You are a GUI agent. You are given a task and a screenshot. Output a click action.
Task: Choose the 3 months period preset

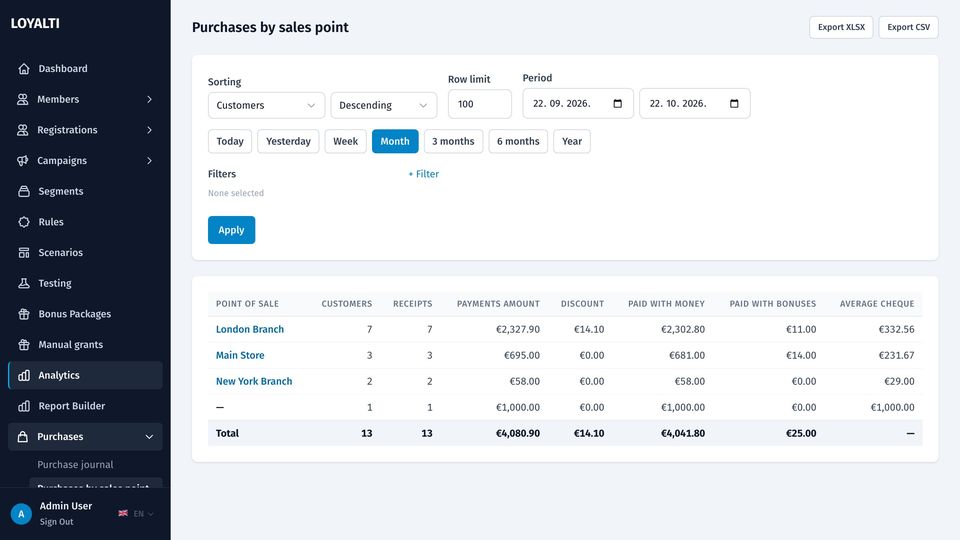click(453, 141)
